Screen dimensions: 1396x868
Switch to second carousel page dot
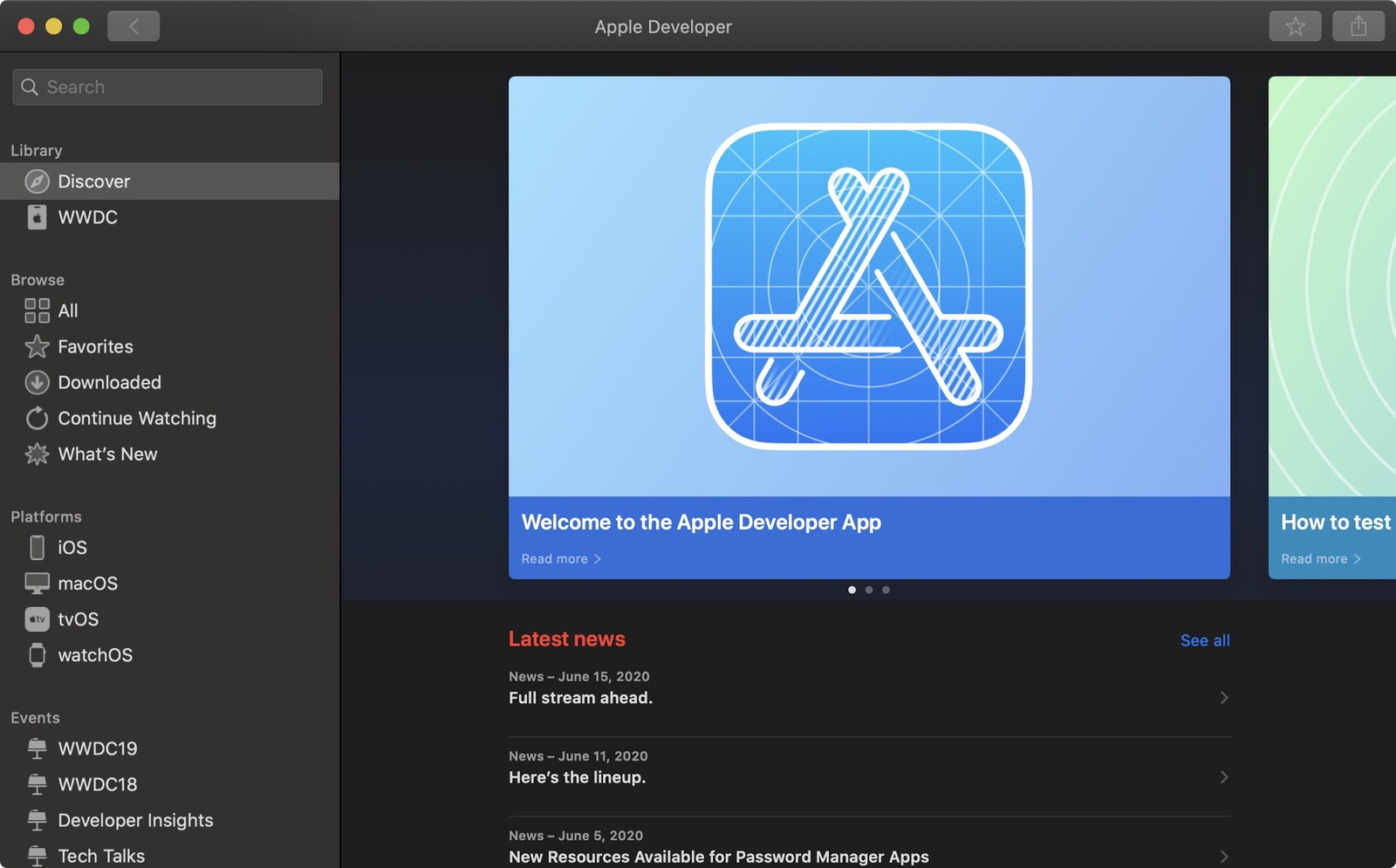(869, 590)
